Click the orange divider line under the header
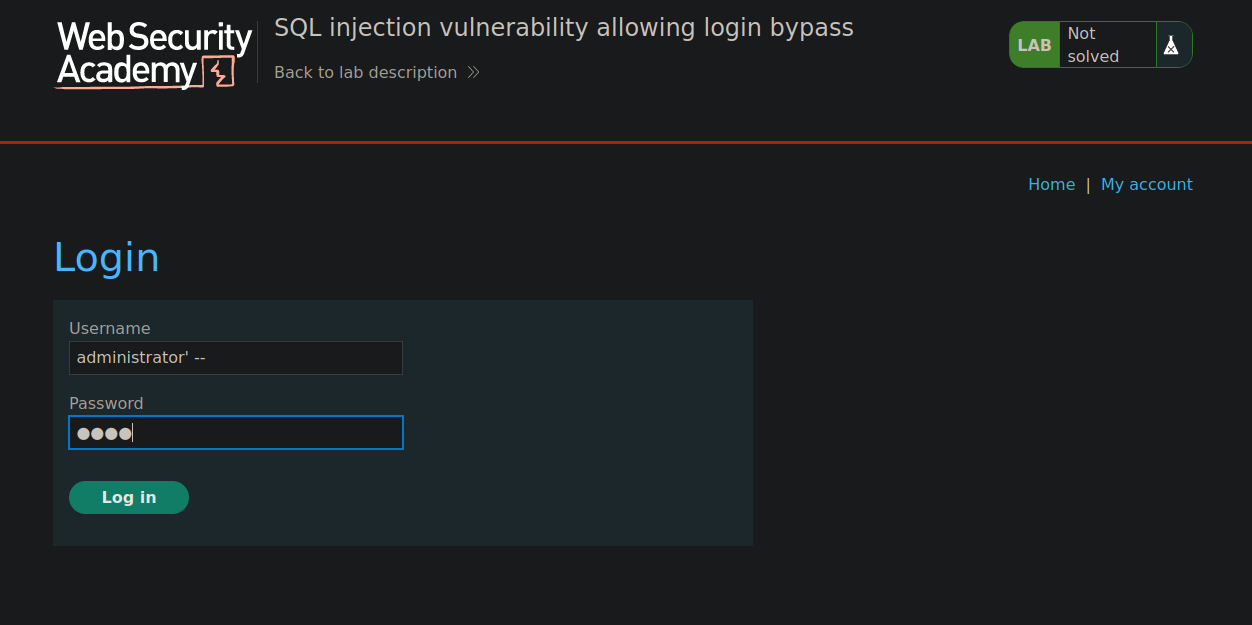 626,142
